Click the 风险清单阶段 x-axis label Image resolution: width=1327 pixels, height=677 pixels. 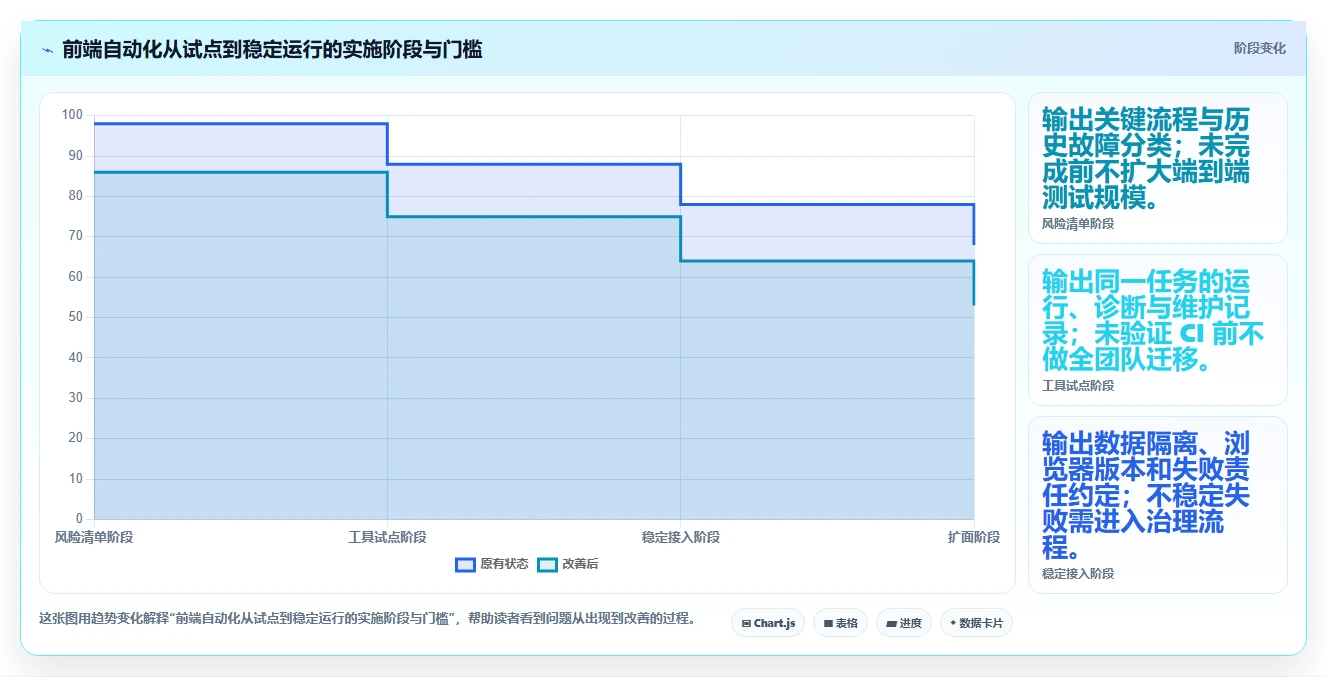(94, 537)
